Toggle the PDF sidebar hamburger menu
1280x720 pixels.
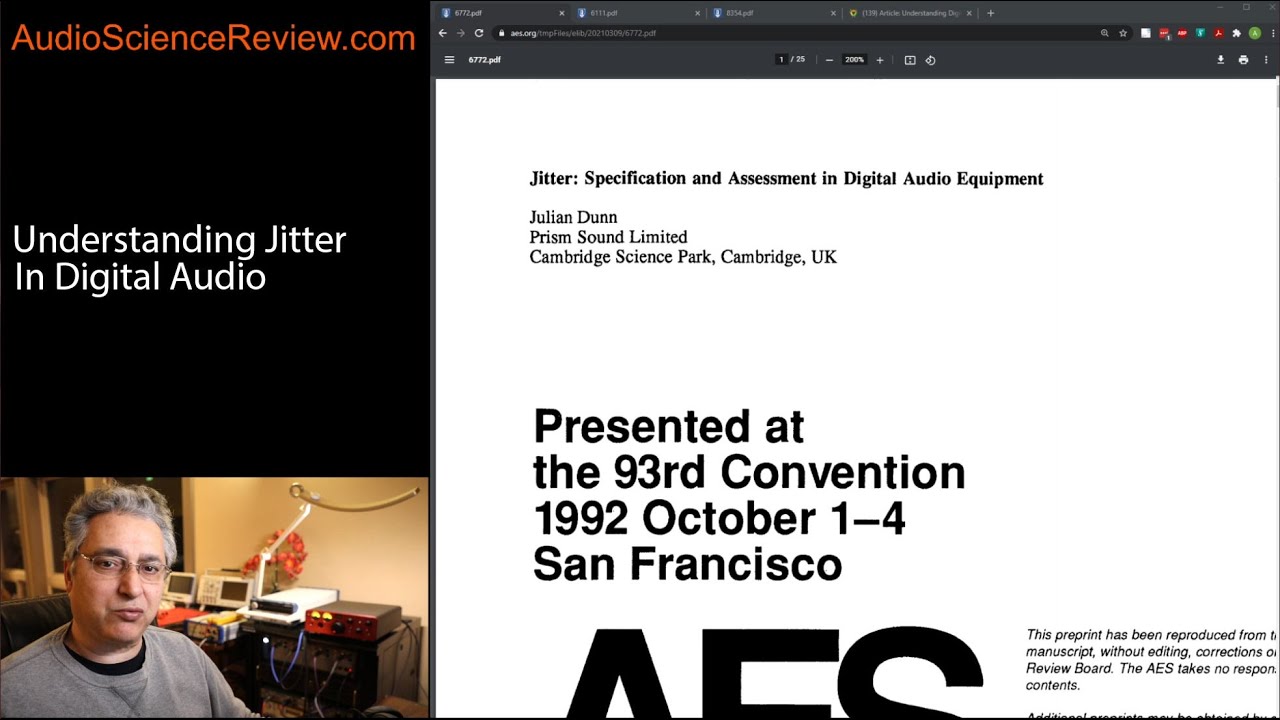pos(449,60)
